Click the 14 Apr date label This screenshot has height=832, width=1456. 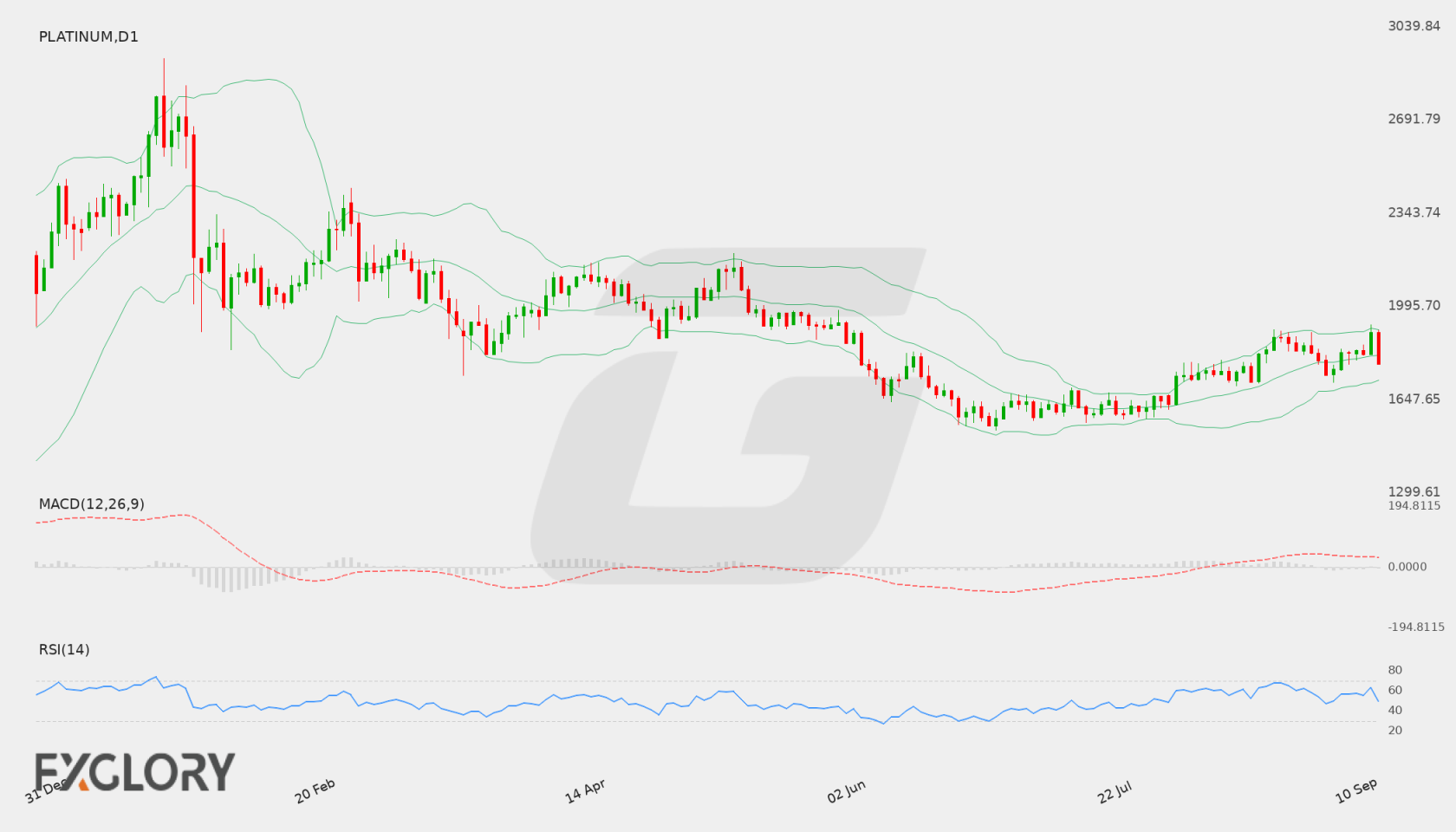(x=585, y=790)
